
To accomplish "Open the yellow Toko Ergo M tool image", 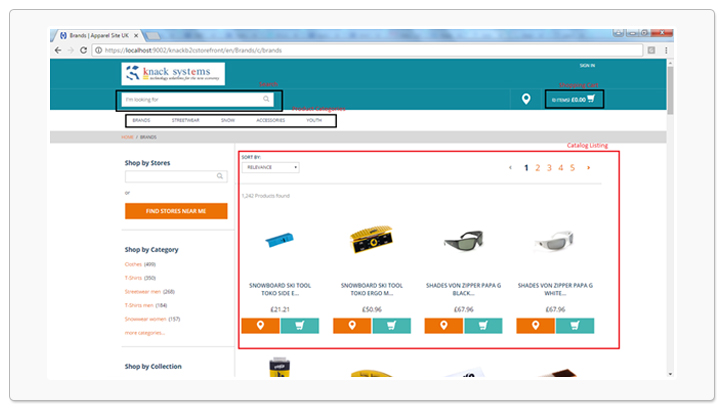I will pos(371,239).
